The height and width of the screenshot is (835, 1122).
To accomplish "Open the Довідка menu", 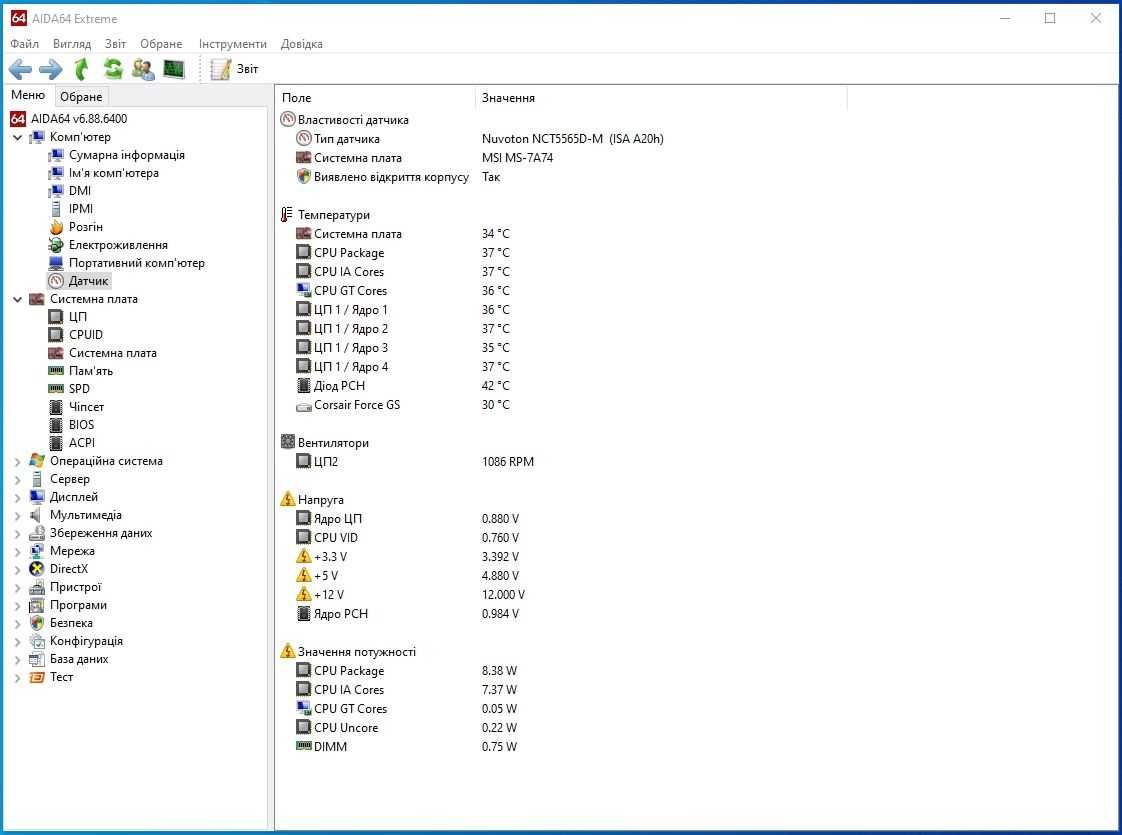I will pos(301,44).
